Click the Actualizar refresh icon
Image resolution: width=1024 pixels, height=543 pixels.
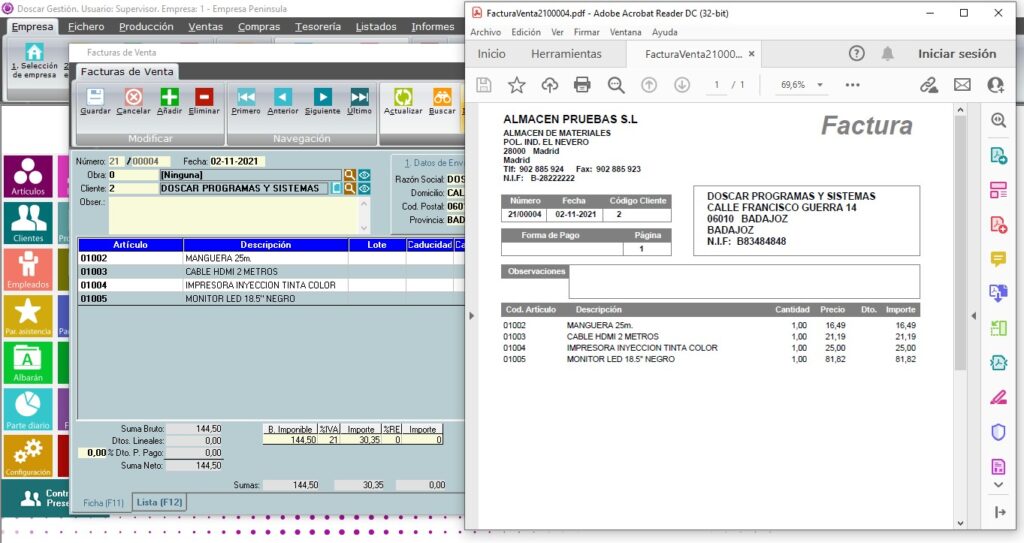tap(403, 98)
